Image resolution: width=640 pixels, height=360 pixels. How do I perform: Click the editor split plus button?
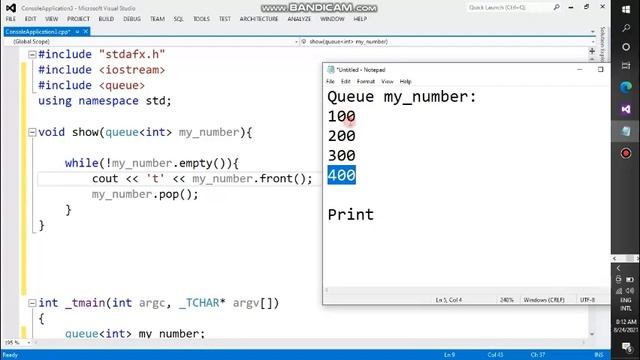click(x=592, y=51)
